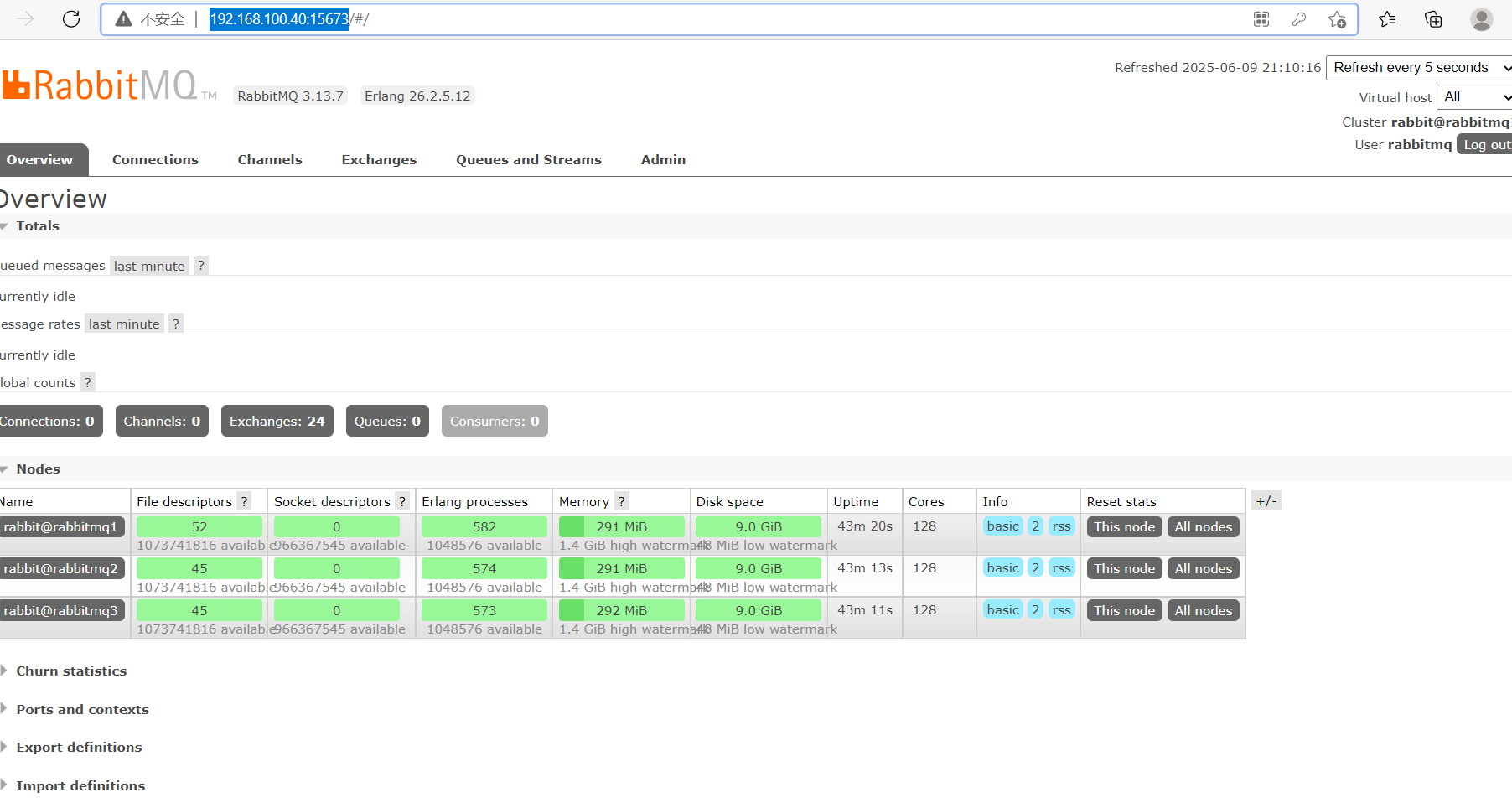Reset stats for All nodes on rabbitmq1 row
This screenshot has width=1512, height=808.
pos(1204,527)
